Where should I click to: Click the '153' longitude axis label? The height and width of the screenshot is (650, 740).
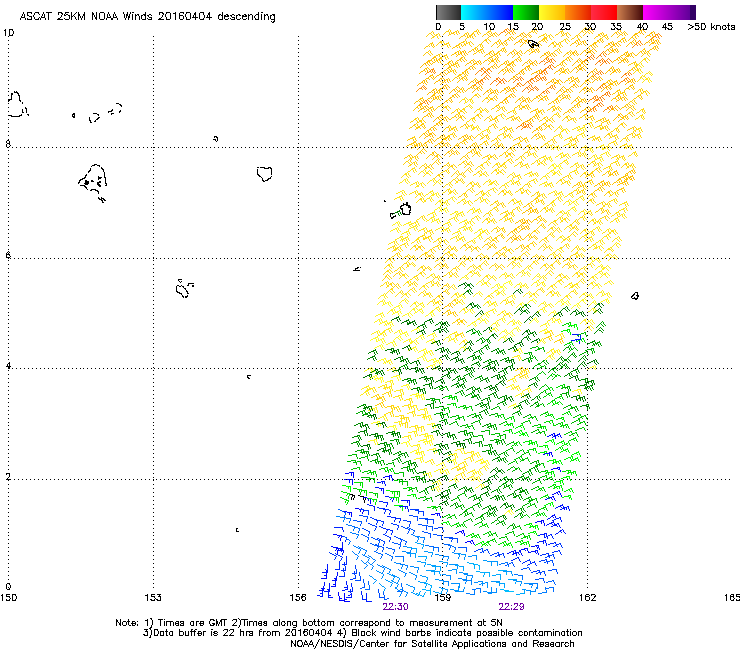[153, 598]
